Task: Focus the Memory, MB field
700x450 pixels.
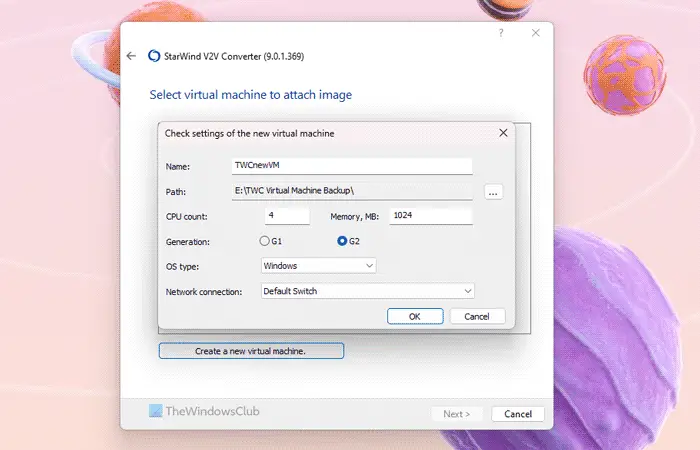Action: [431, 216]
